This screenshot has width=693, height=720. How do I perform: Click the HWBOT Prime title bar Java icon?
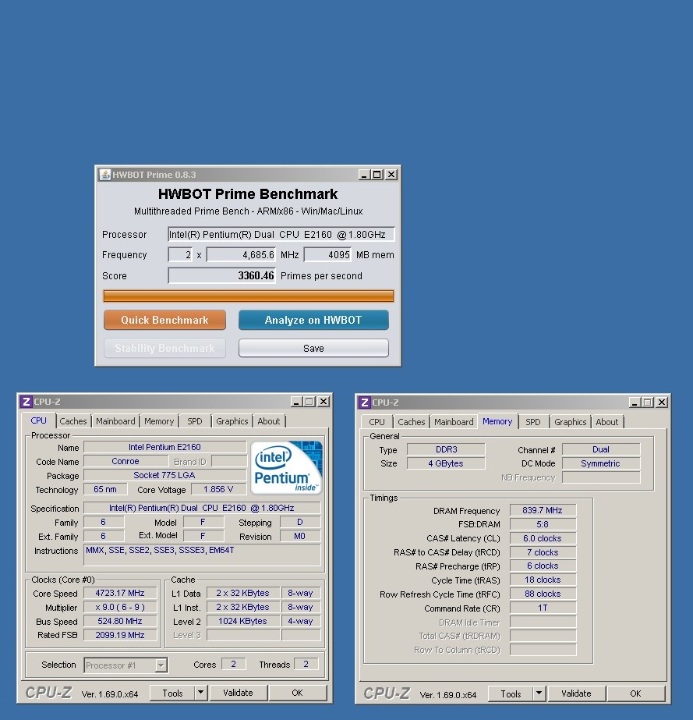click(105, 174)
